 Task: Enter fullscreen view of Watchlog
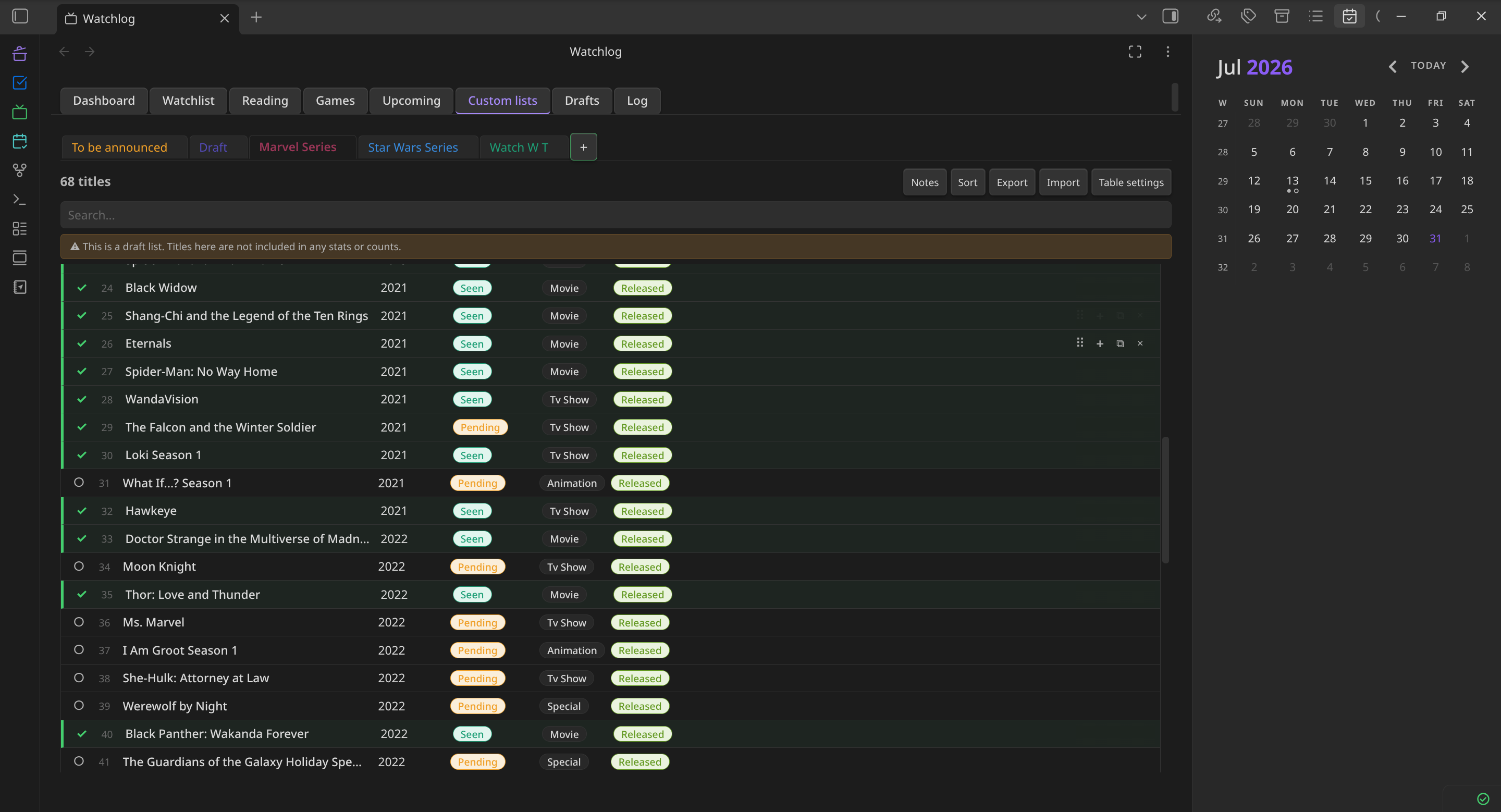pos(1135,52)
